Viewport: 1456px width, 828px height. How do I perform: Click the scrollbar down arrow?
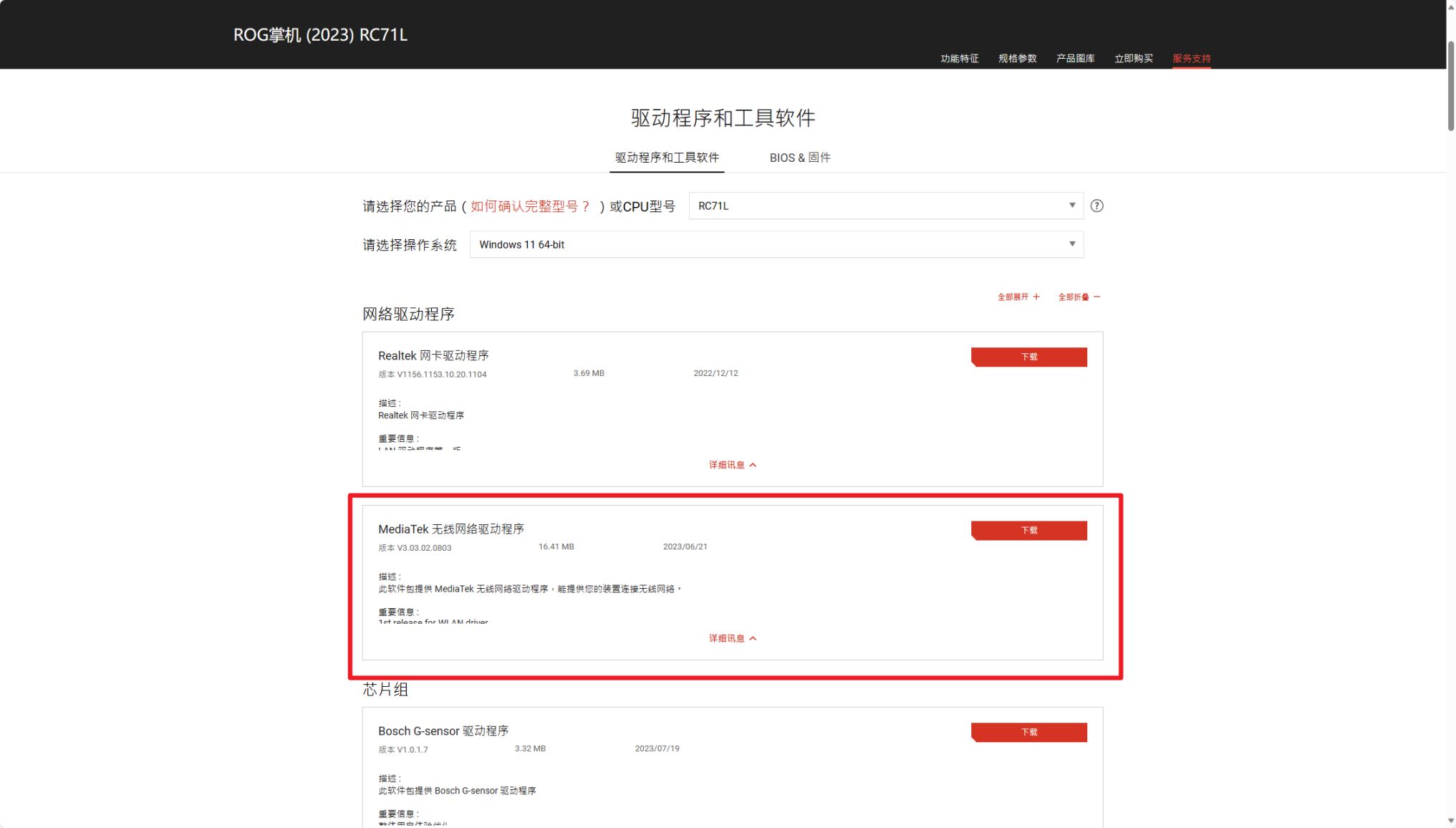(x=1451, y=821)
